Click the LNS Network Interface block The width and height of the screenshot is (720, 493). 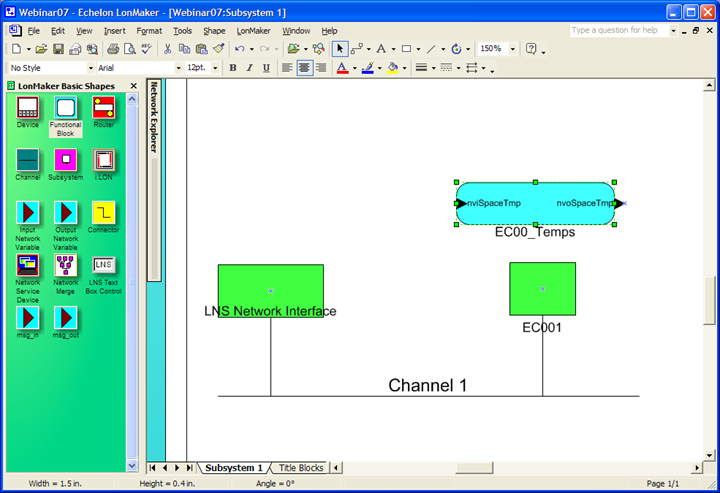point(270,290)
